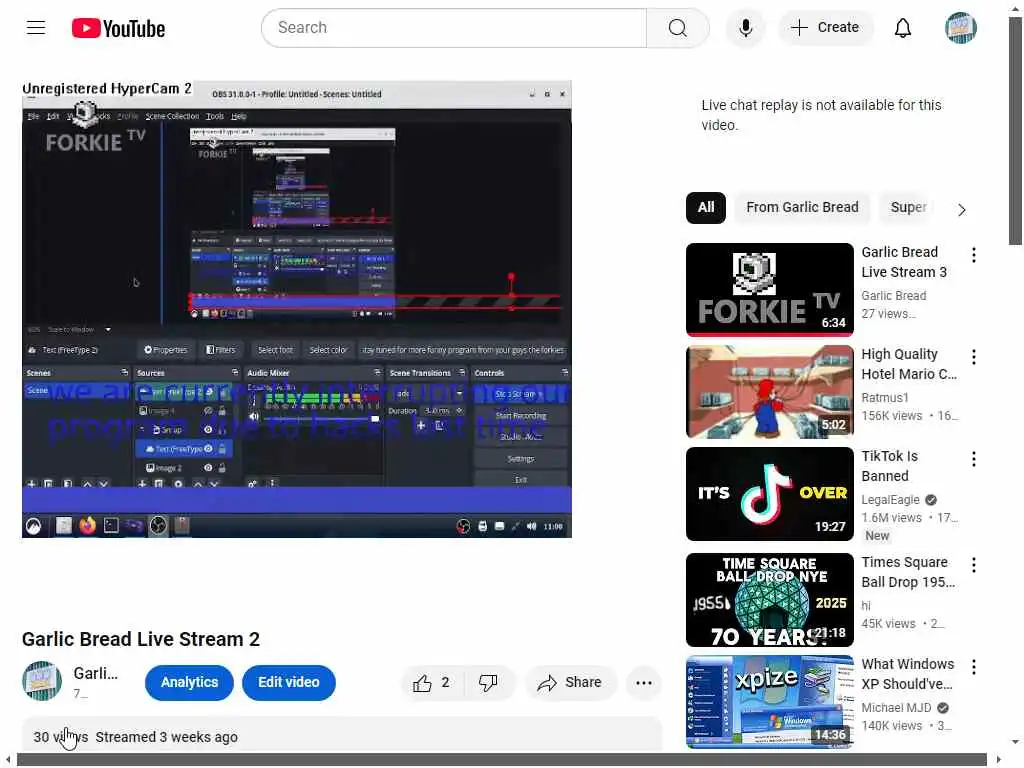Click the horizontal page scrollbar
This screenshot has height=768, width=1024.
coord(502,760)
